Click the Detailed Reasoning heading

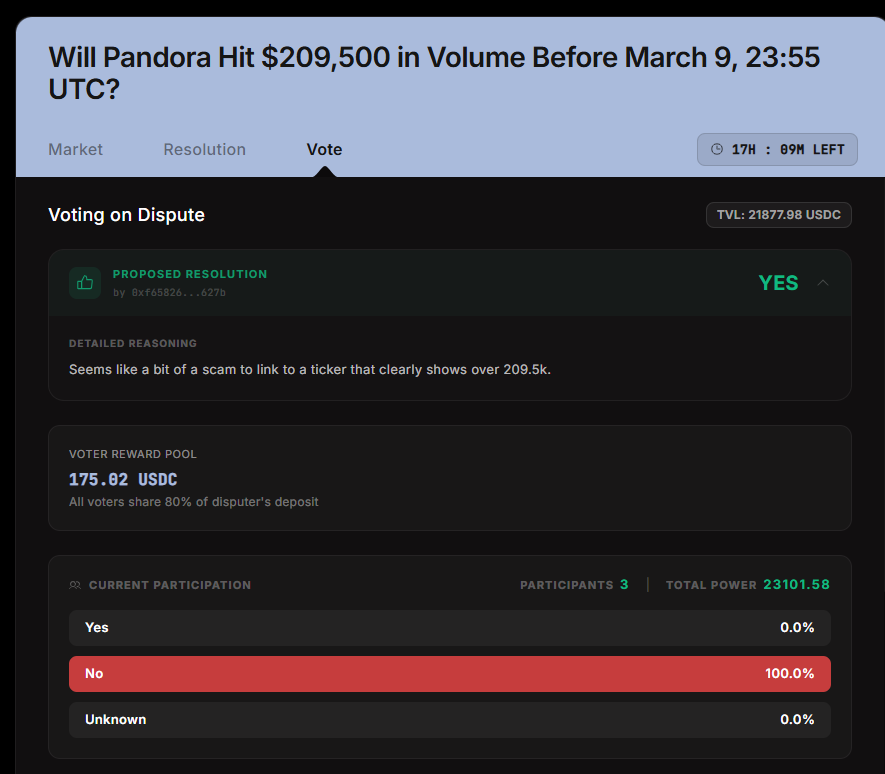[133, 343]
